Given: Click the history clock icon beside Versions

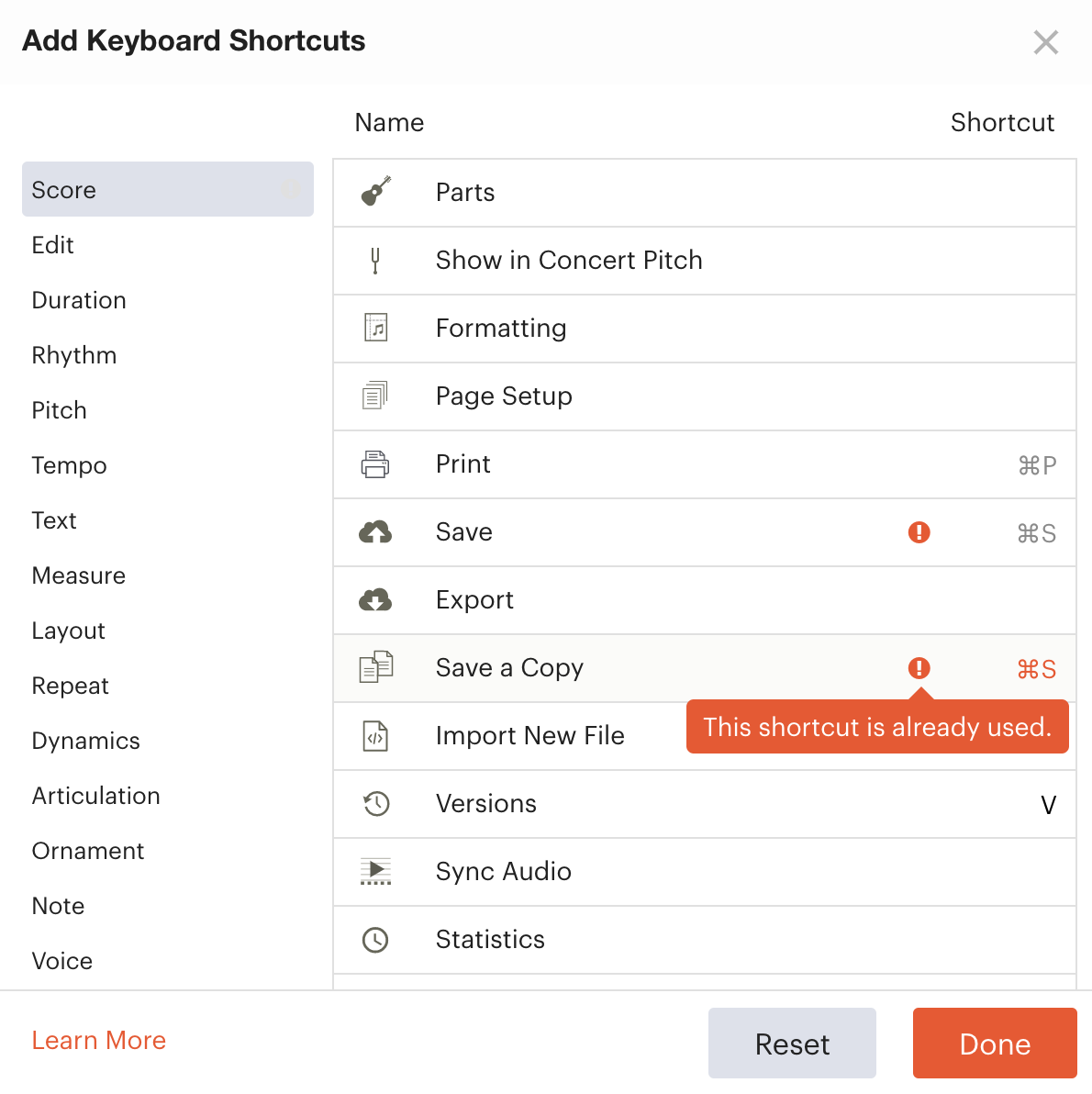Looking at the screenshot, I should (x=376, y=804).
